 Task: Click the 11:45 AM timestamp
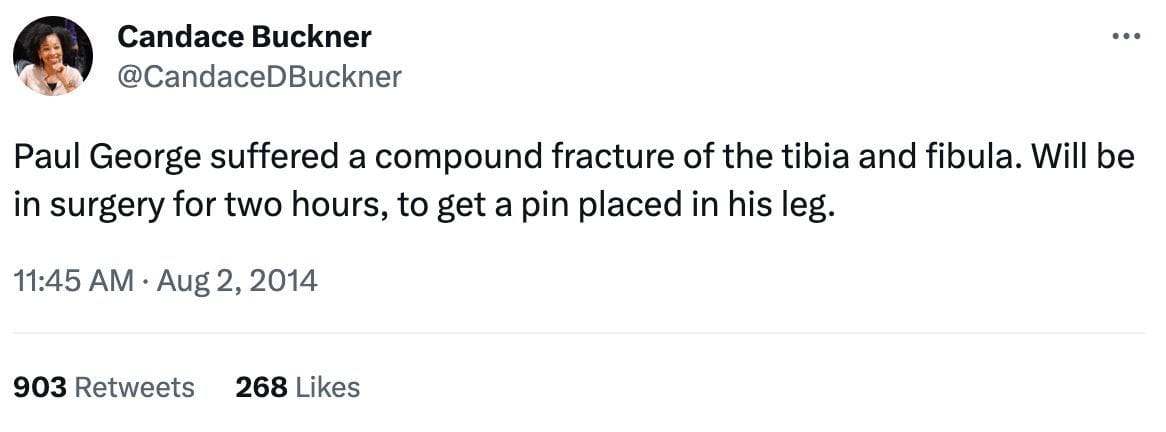coord(73,281)
